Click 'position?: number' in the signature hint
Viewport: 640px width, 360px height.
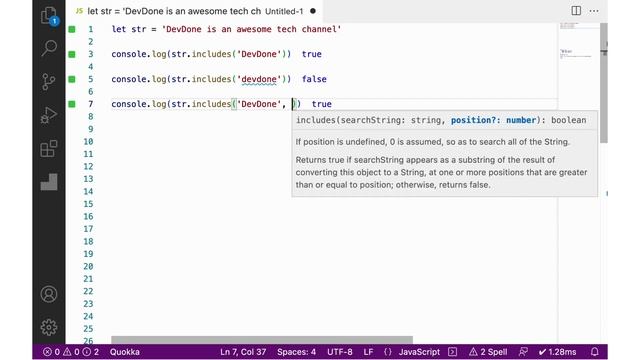(493, 120)
